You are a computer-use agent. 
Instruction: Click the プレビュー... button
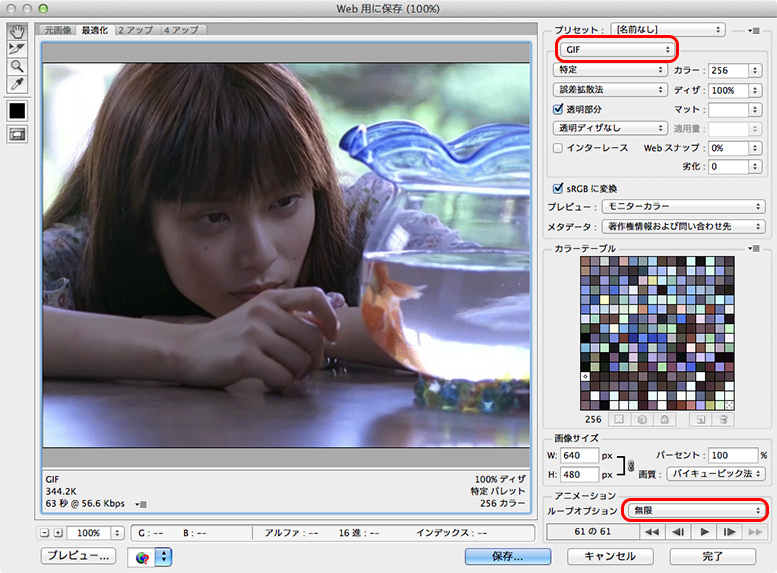click(x=78, y=556)
